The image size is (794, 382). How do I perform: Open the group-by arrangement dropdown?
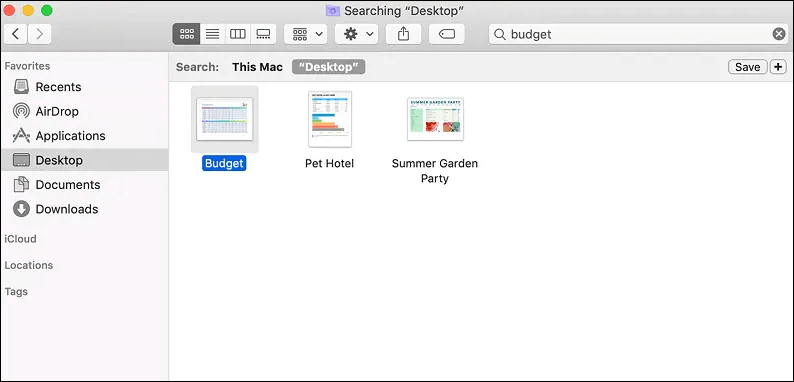click(x=305, y=34)
